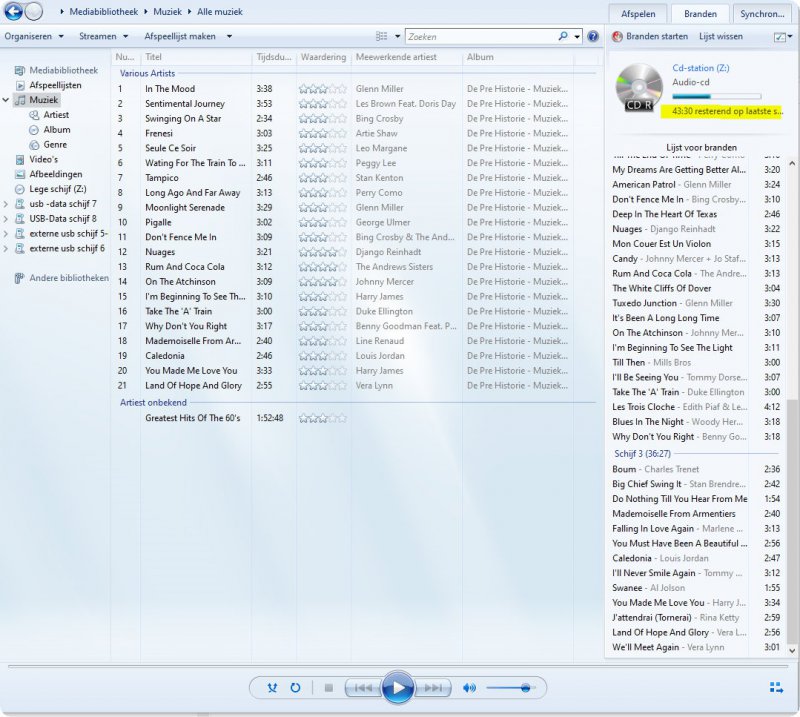The width and height of the screenshot is (800, 717).
Task: Click Branden starten to burn disc
Action: click(650, 36)
